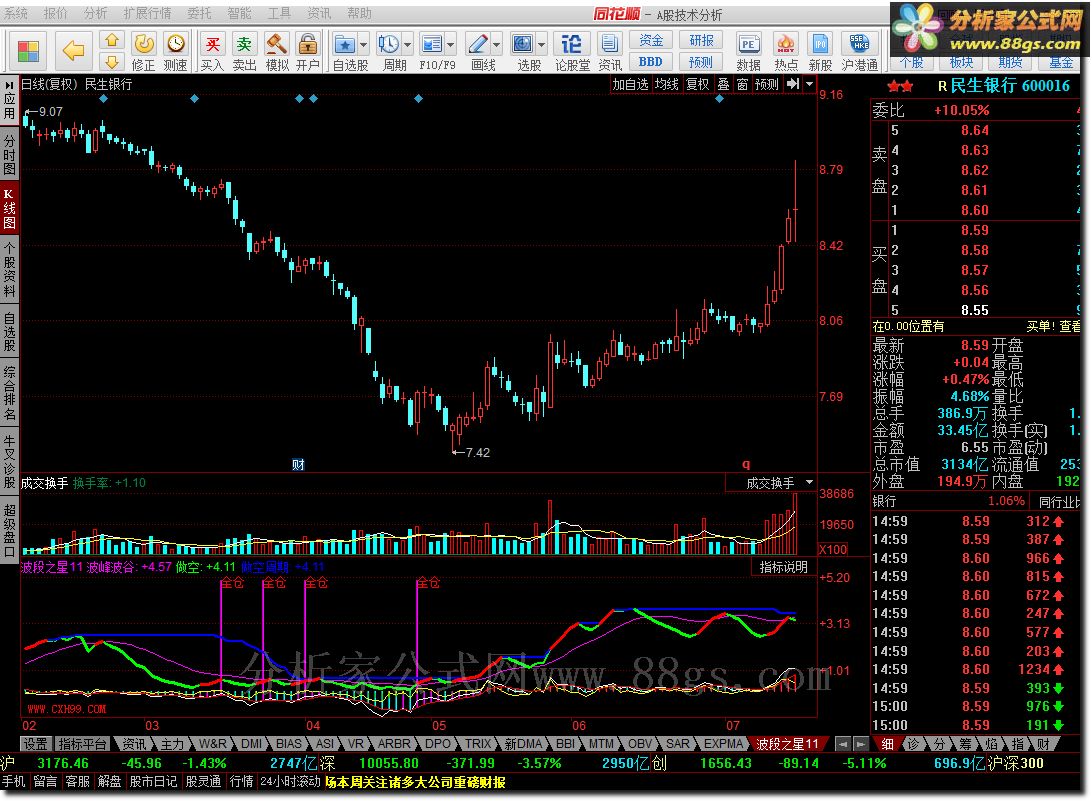Open the 数据 PE data icon
The image size is (1092, 801).
click(748, 45)
